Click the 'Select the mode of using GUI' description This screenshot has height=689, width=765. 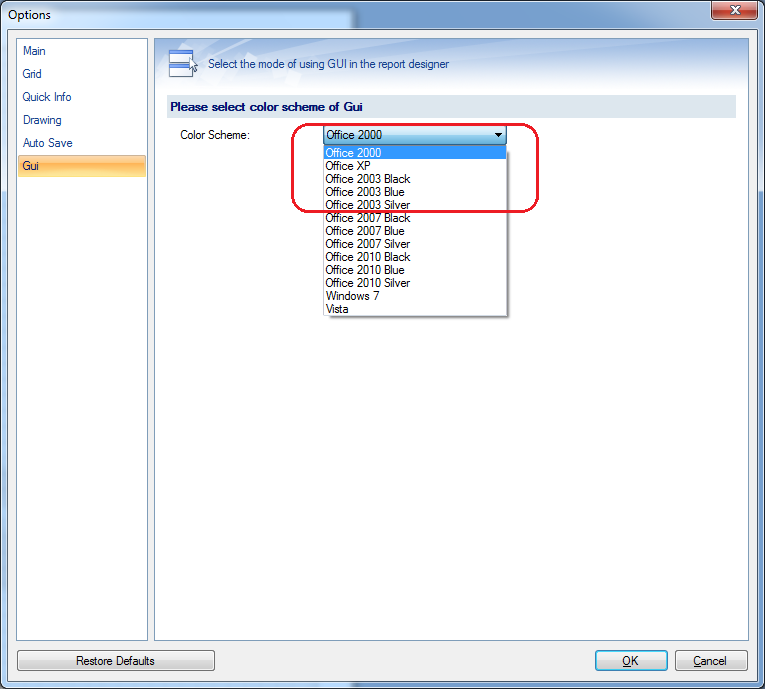(328, 64)
